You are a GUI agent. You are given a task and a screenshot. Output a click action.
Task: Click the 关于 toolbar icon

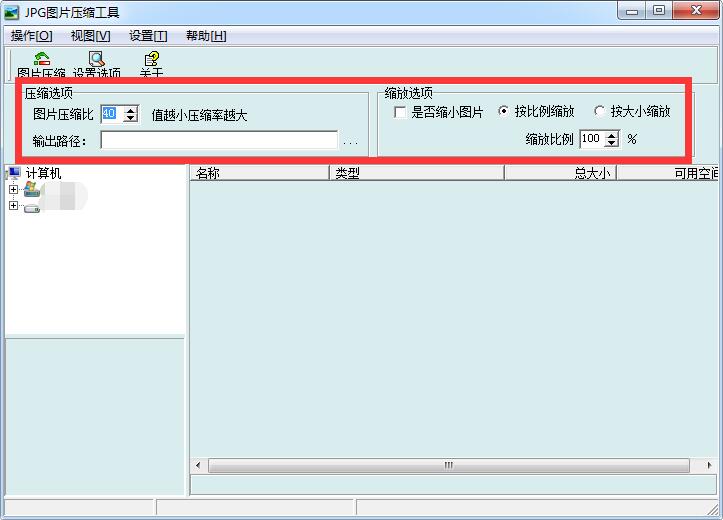click(151, 63)
